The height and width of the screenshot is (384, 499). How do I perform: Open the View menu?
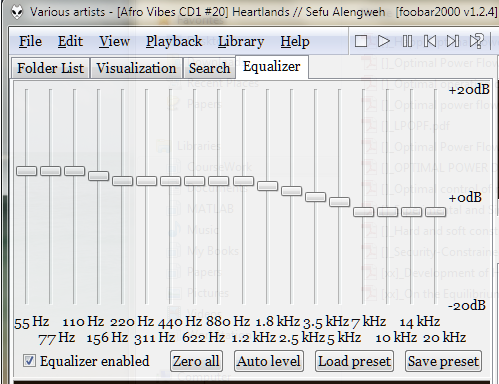point(114,41)
